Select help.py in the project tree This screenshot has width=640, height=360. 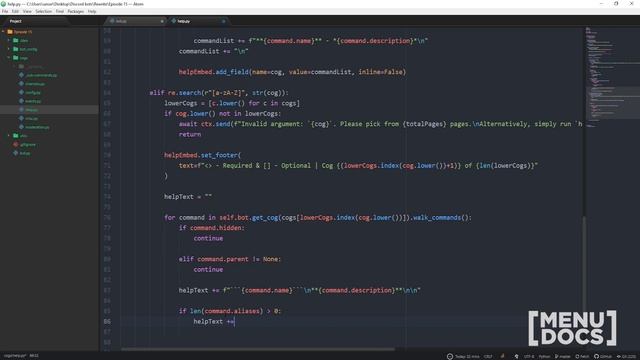31,110
